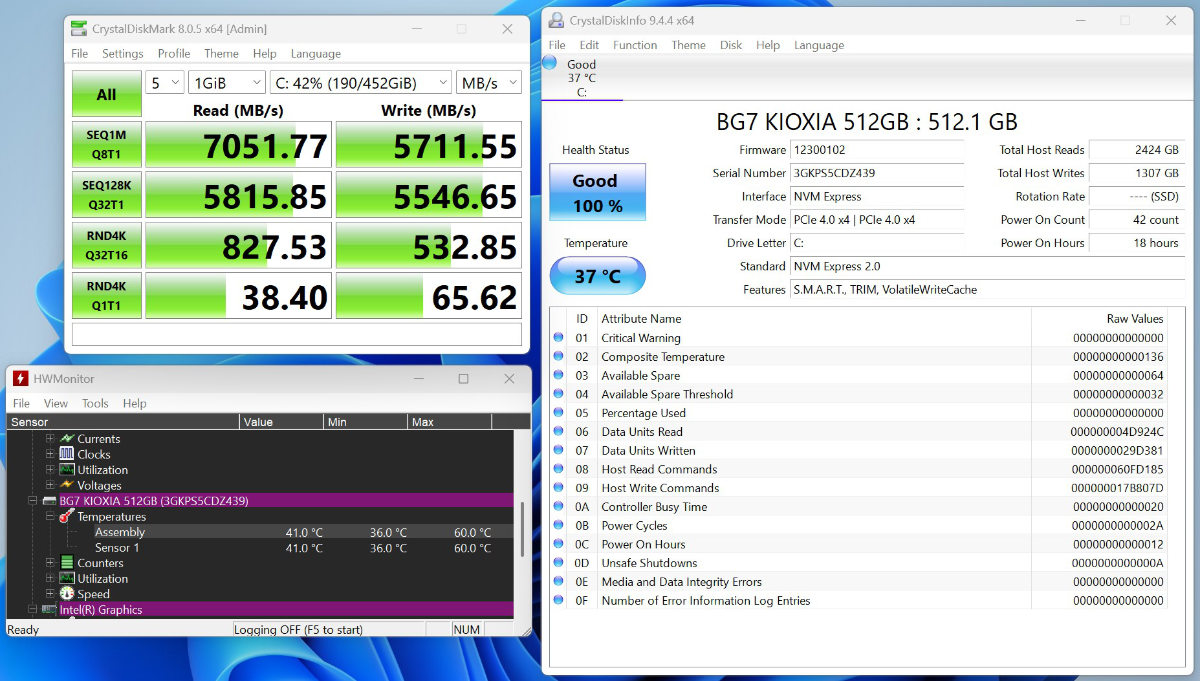This screenshot has width=1200, height=681.
Task: Expand the Currents node in HWMonitor
Action: pos(50,439)
